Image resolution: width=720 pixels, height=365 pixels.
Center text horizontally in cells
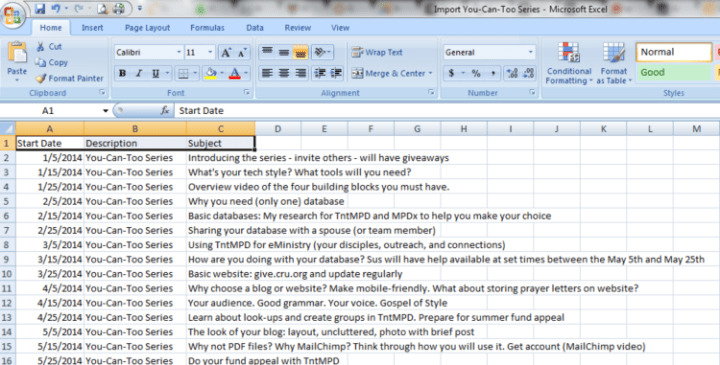point(284,73)
